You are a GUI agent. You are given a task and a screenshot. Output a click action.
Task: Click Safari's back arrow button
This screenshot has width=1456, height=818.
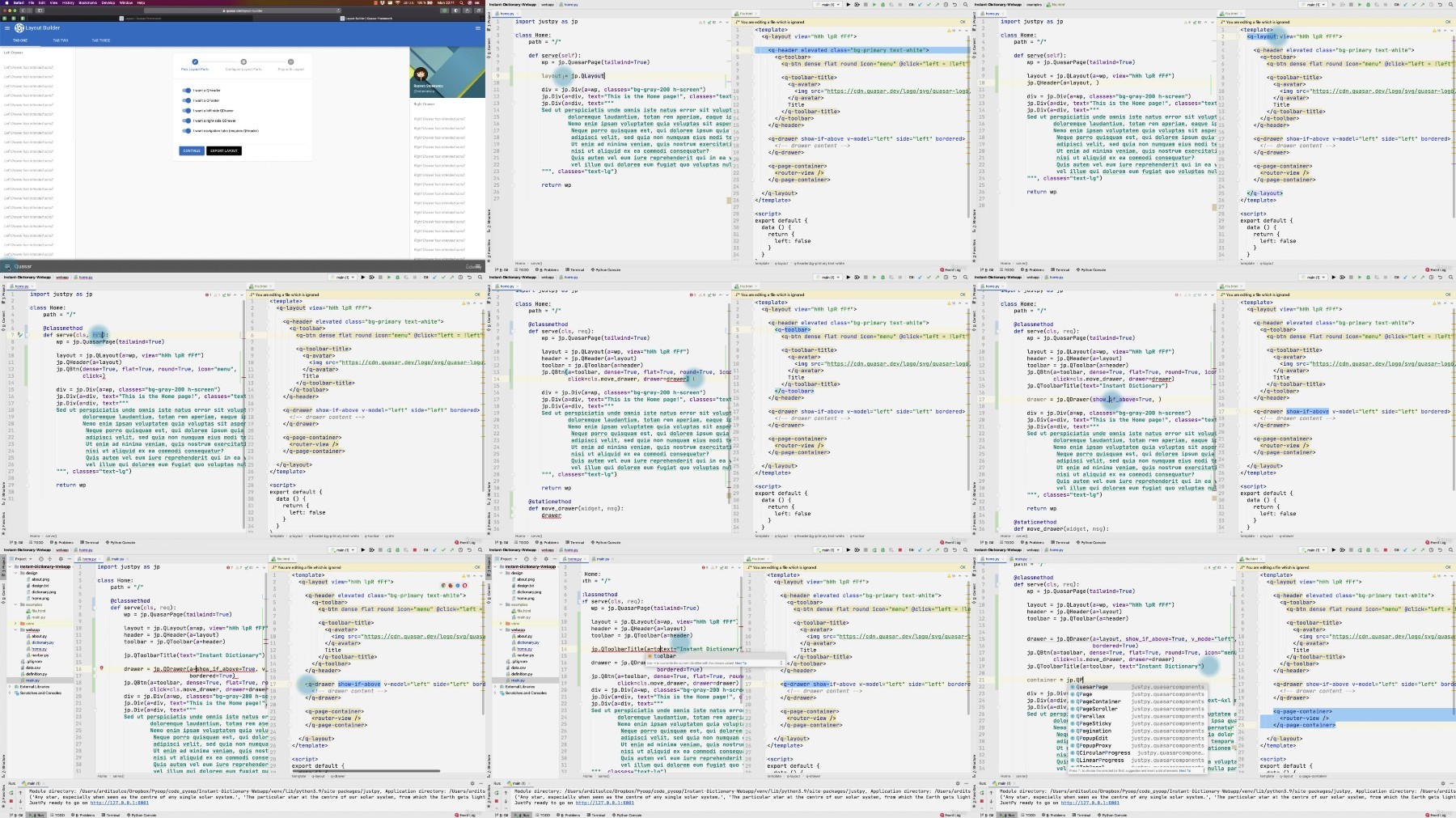click(x=23, y=11)
